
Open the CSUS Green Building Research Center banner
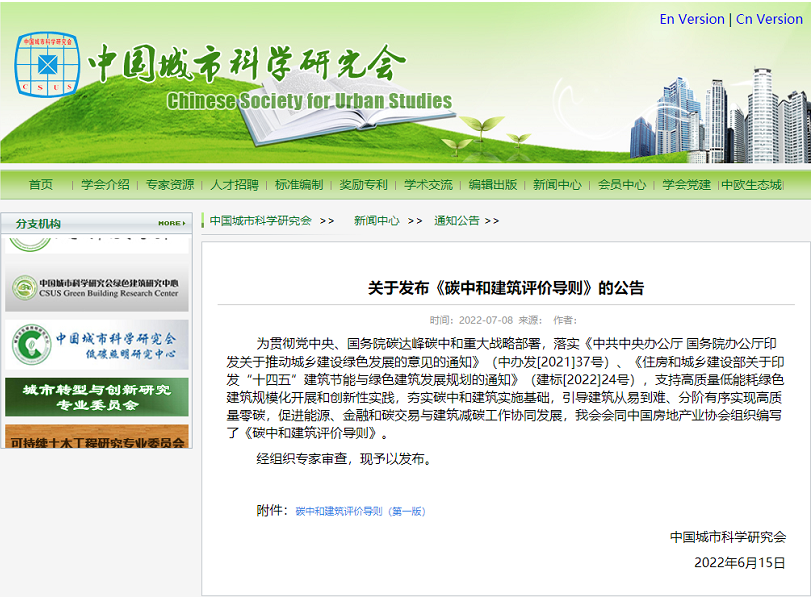pos(97,288)
